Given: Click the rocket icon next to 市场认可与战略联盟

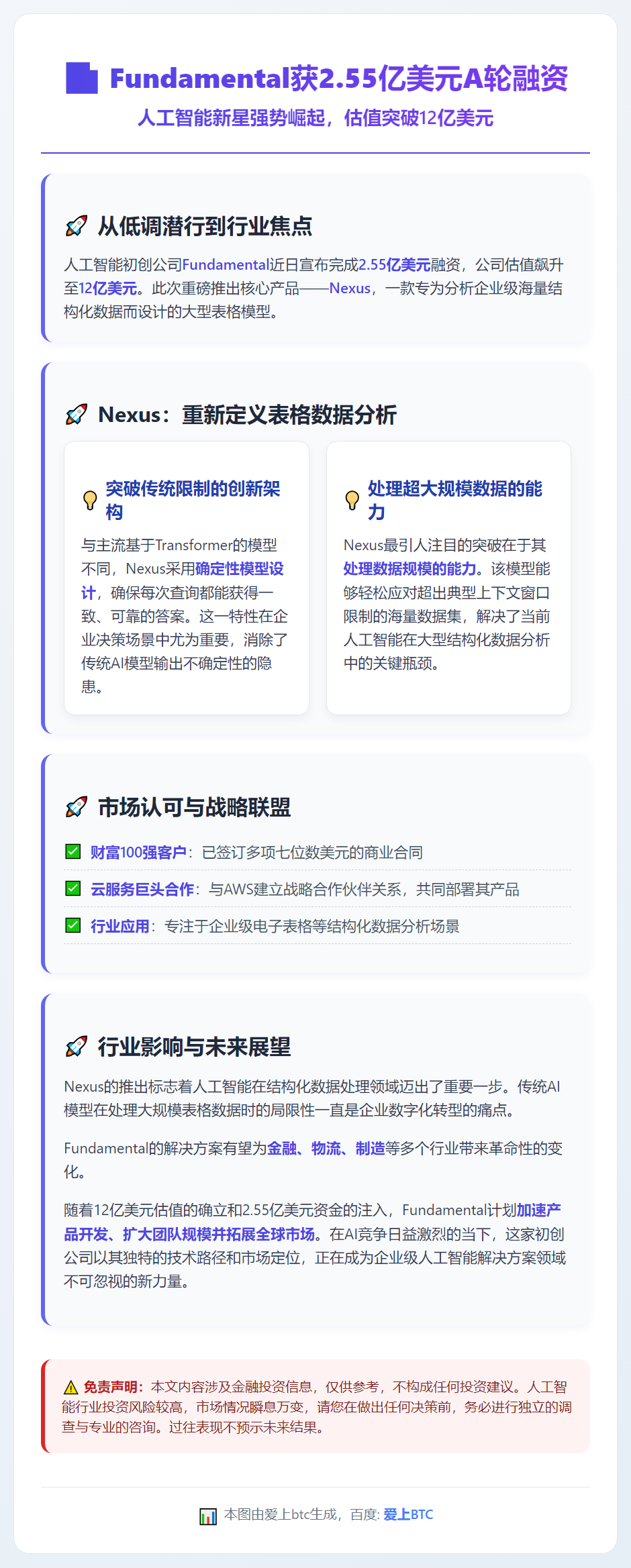Looking at the screenshot, I should 77,807.
